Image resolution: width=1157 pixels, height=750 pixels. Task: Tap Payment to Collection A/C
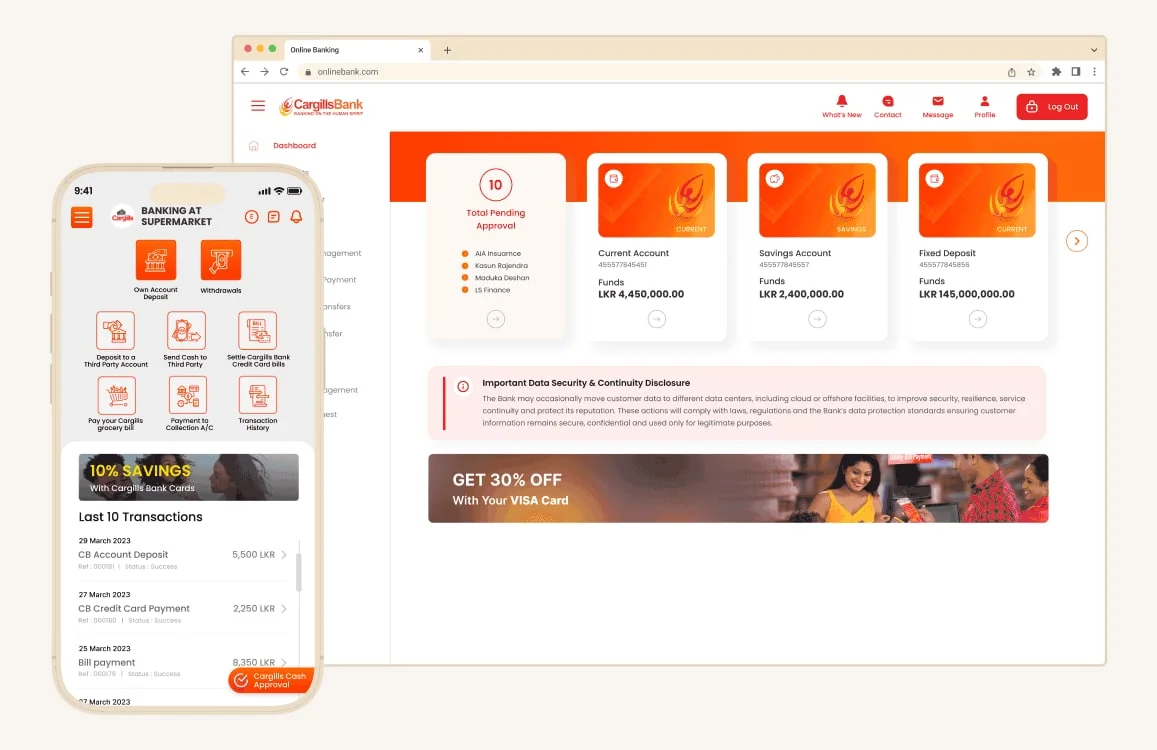click(x=187, y=395)
